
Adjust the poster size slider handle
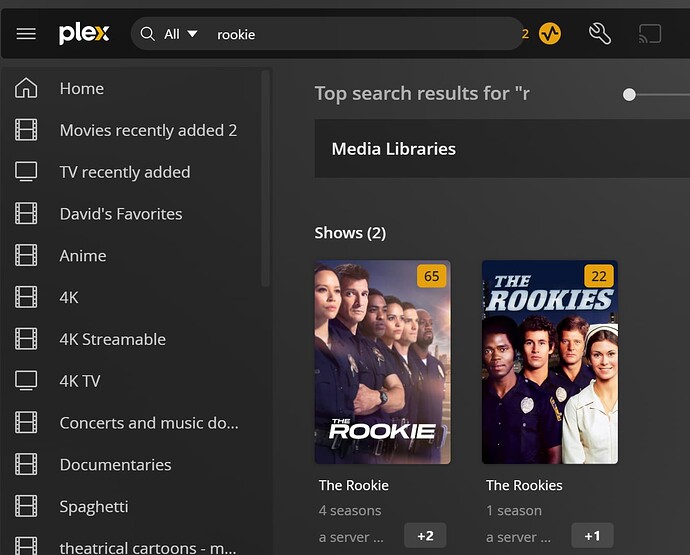(629, 95)
